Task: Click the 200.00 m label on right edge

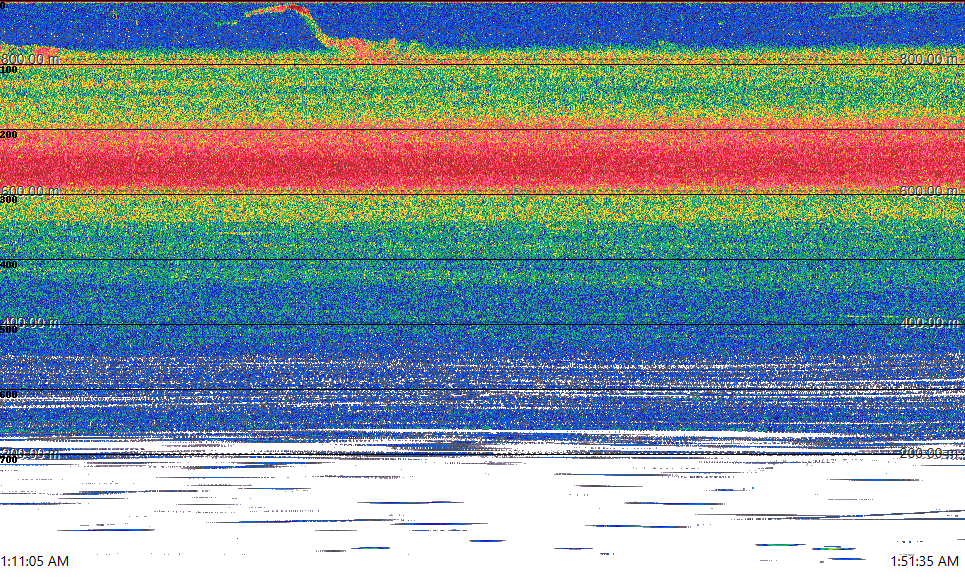Action: point(929,453)
